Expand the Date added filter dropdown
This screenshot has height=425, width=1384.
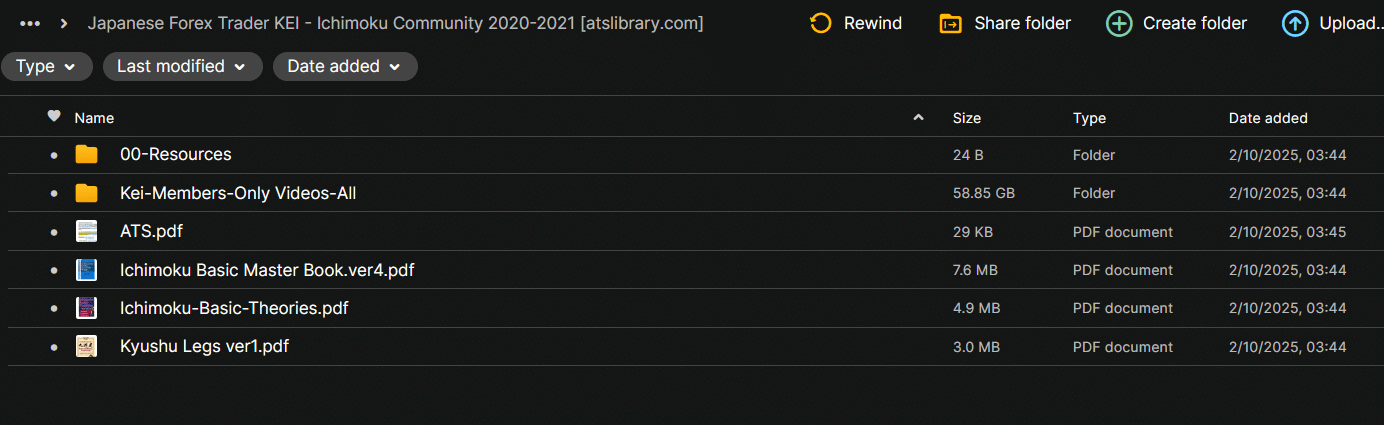[345, 67]
